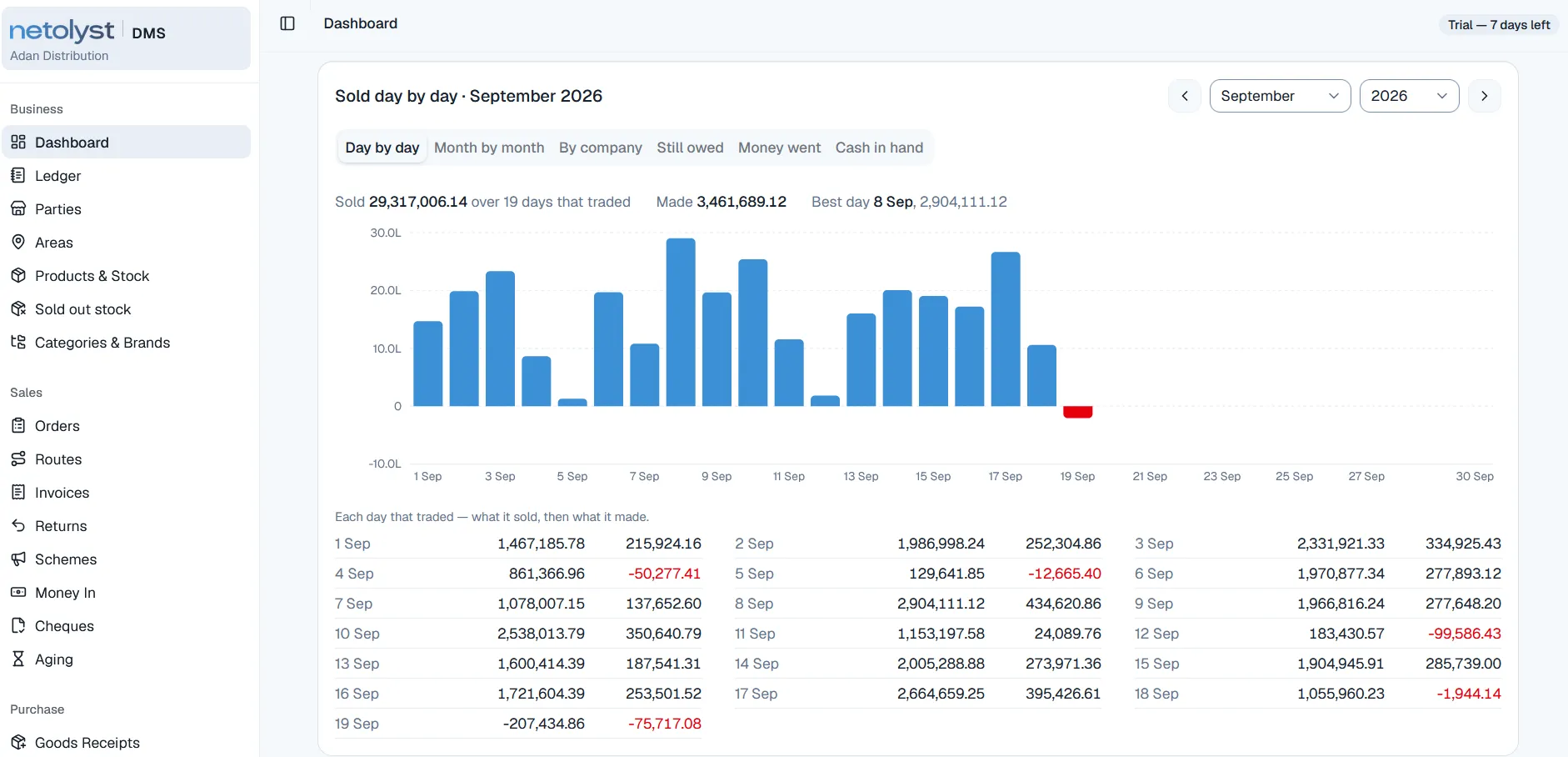Click the Parties storefront icon
The width and height of the screenshot is (1568, 757).
(x=18, y=208)
